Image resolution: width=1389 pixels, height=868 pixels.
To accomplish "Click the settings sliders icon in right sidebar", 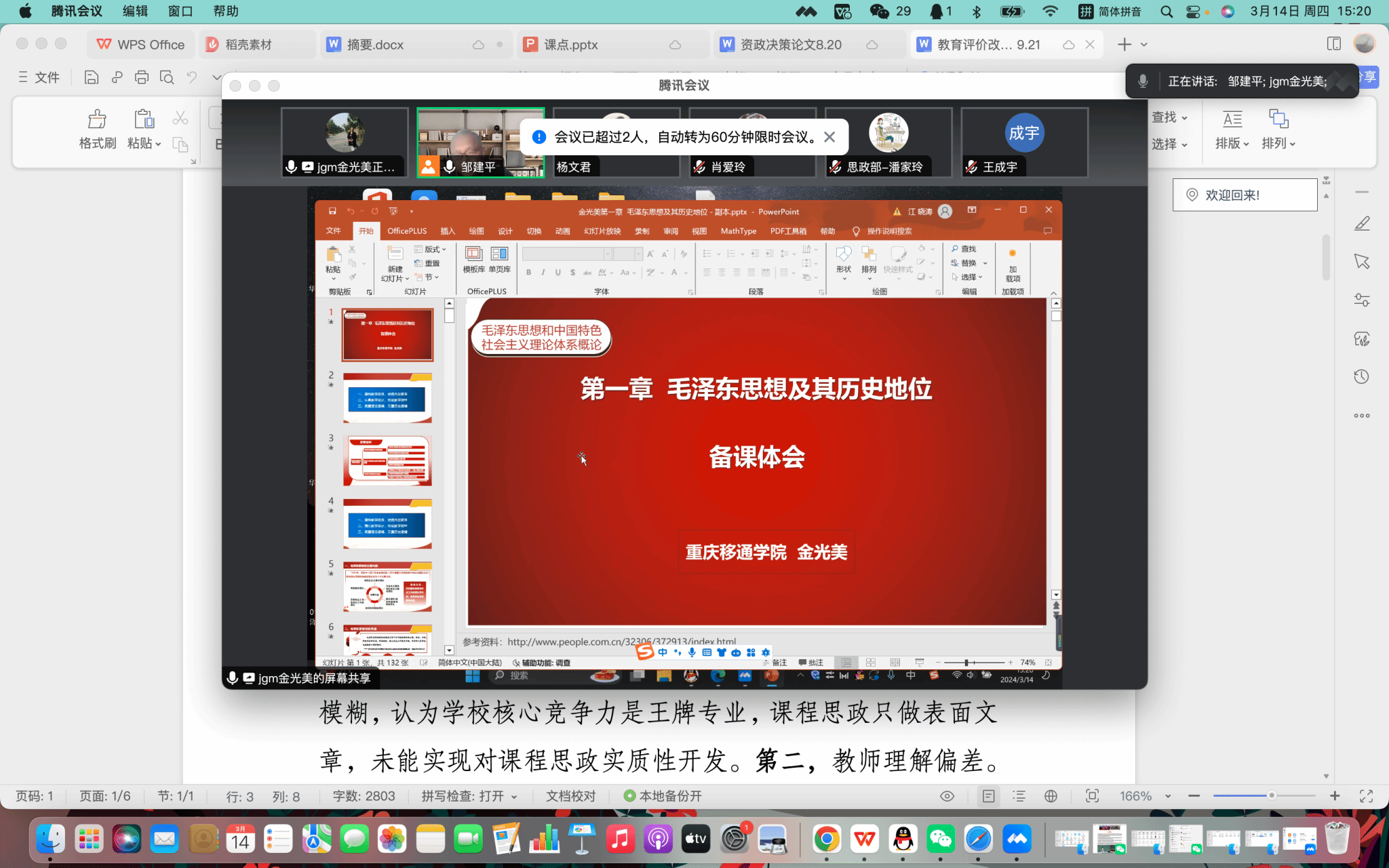I will click(x=1361, y=300).
